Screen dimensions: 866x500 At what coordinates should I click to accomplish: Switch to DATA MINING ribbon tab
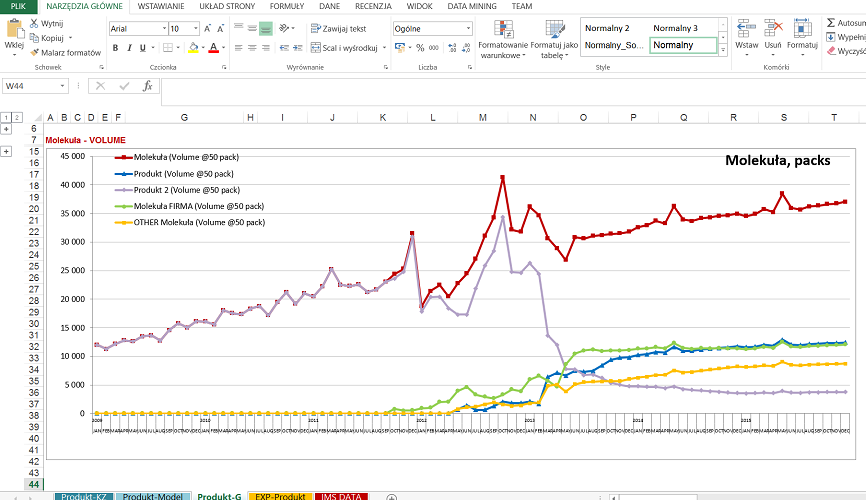pos(472,7)
